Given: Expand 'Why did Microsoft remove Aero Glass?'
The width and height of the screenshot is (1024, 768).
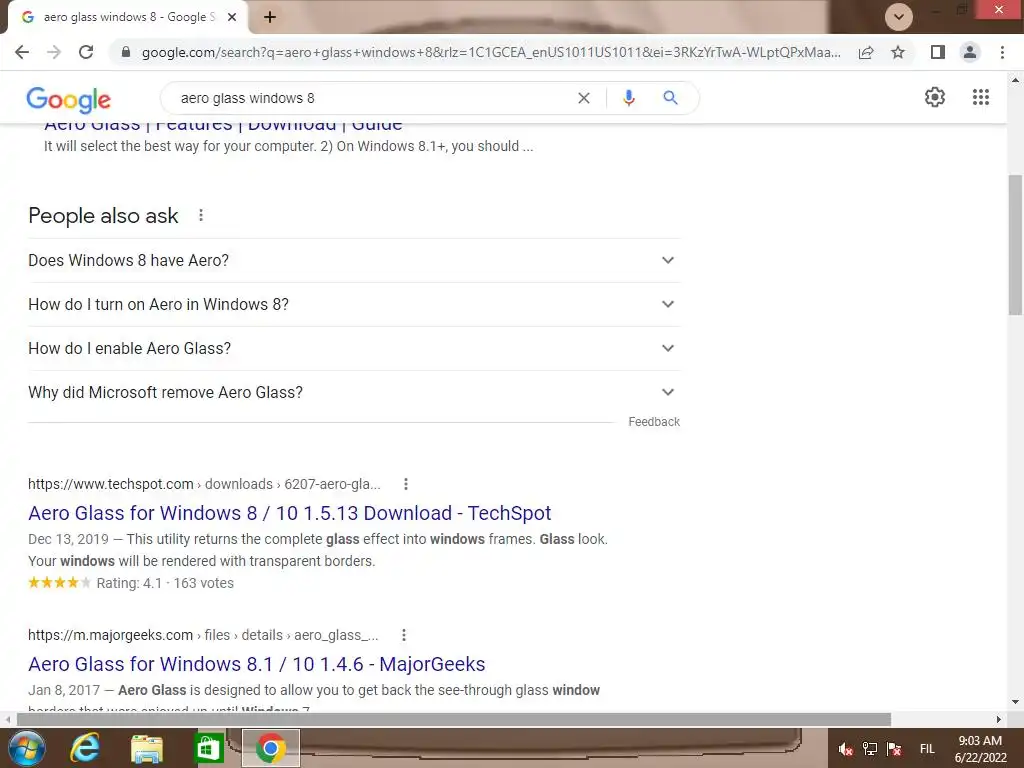Looking at the screenshot, I should (x=354, y=392).
